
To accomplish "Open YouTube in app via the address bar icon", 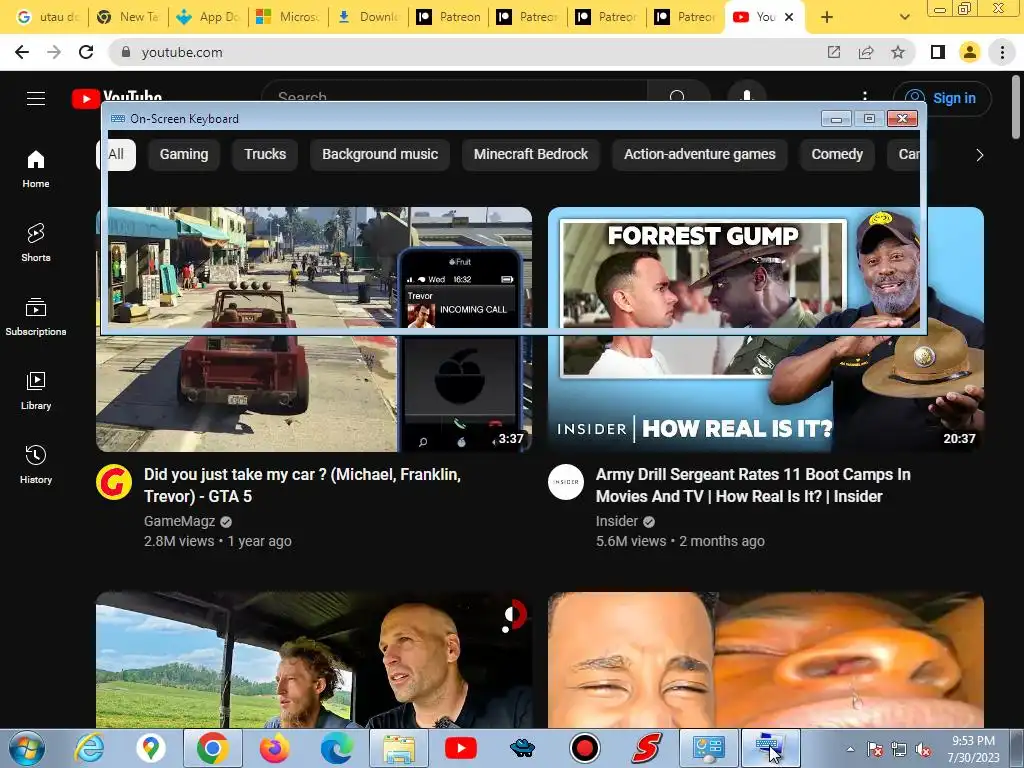I will (x=834, y=52).
